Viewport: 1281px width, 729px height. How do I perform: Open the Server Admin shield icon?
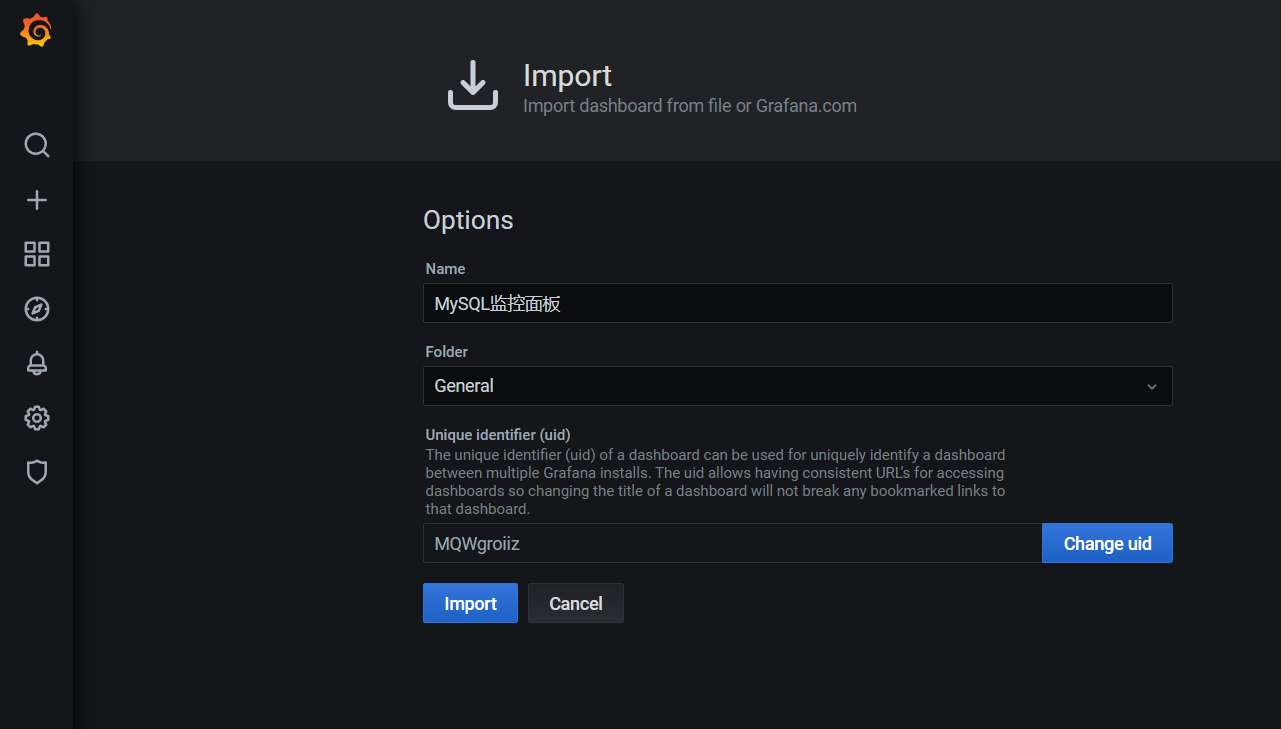pos(37,472)
